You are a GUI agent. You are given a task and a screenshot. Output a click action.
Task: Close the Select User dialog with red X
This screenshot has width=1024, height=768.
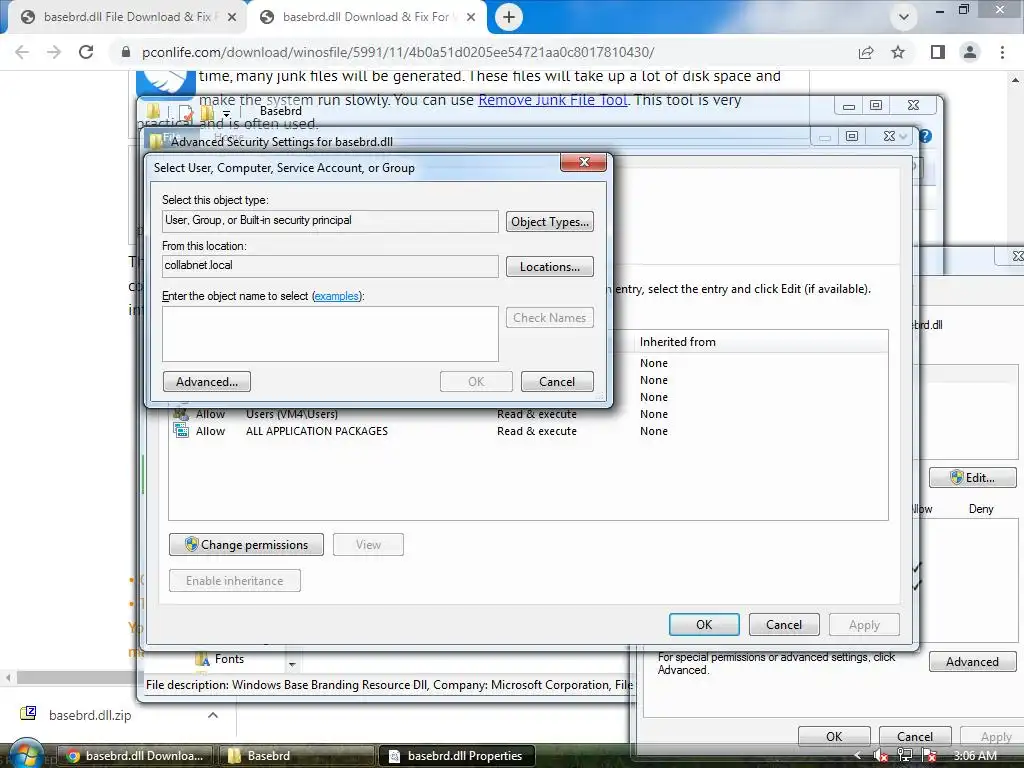pyautogui.click(x=584, y=162)
